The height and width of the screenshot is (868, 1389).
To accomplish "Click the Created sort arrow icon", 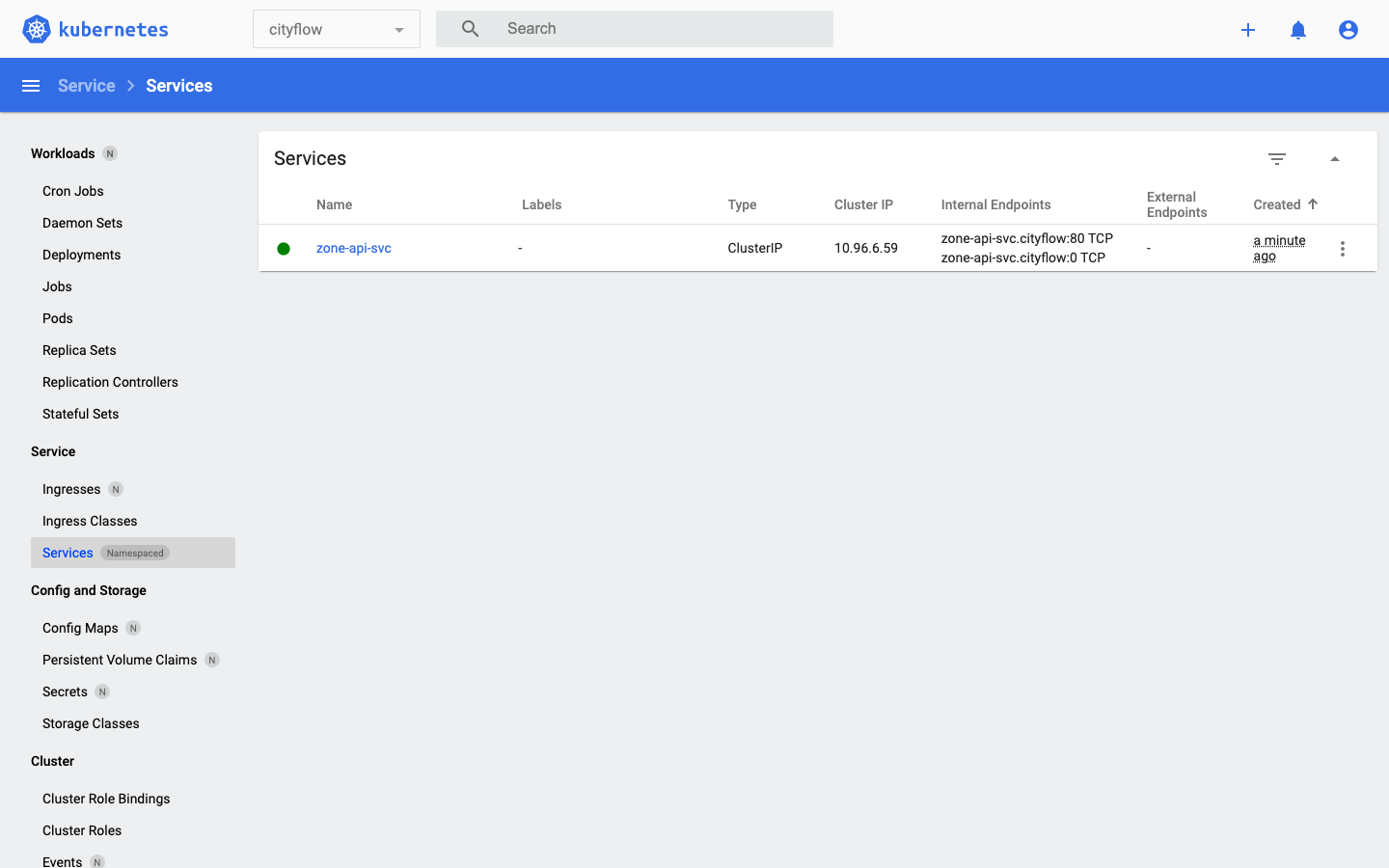I will [1313, 204].
